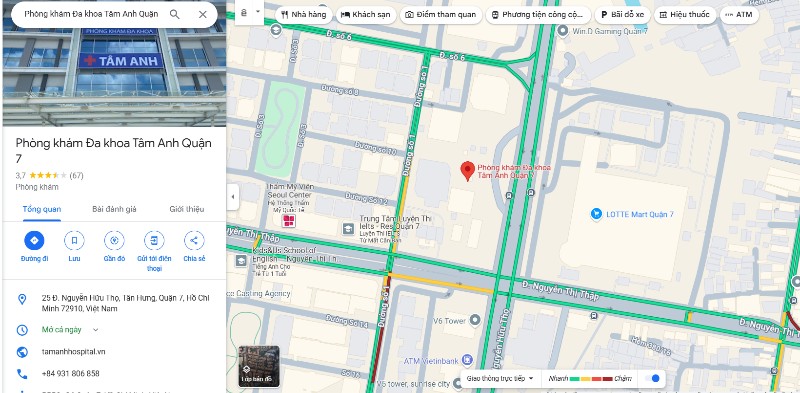Image resolution: width=800 pixels, height=393 pixels.
Task: Click the clock opening hours icon
Action: coord(22,330)
